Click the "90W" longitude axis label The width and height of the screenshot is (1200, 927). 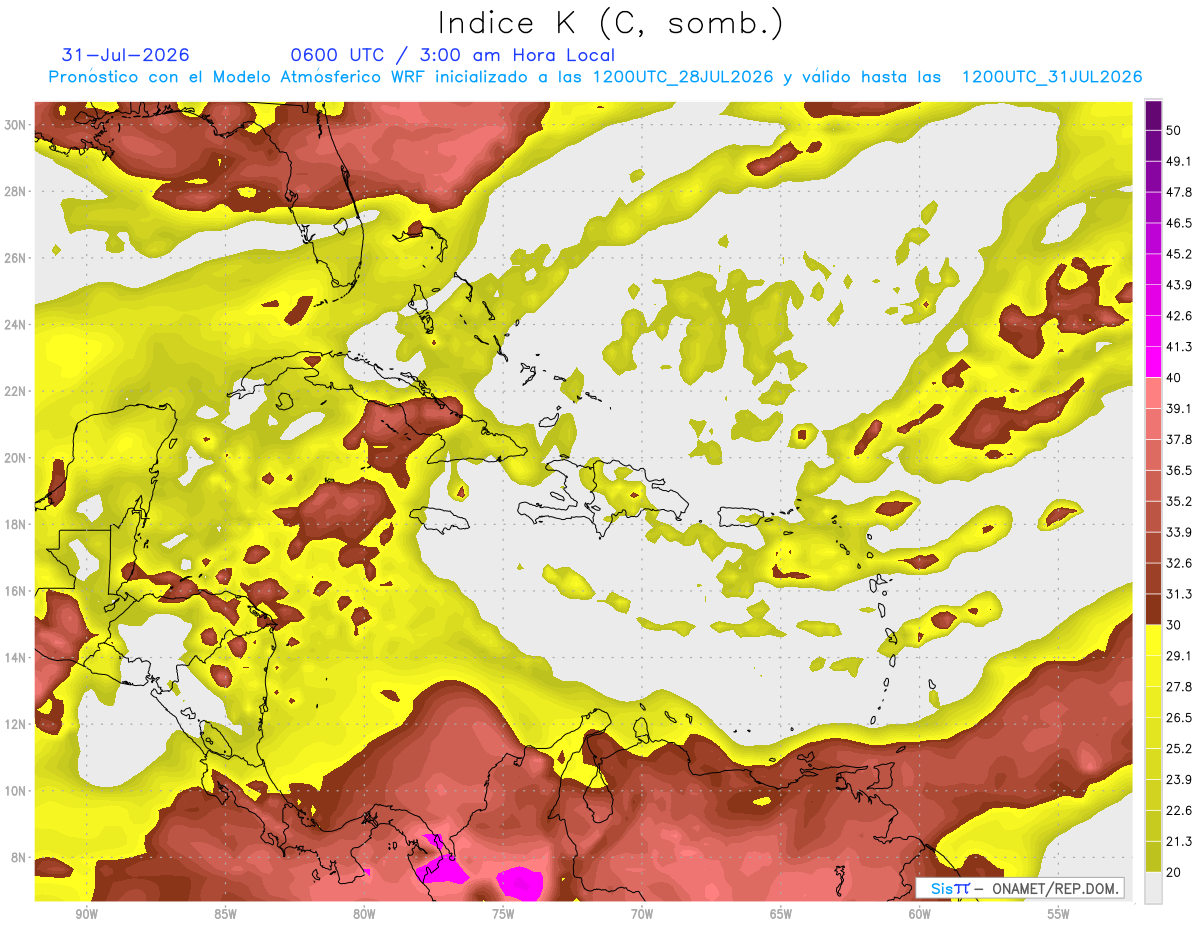[86, 915]
